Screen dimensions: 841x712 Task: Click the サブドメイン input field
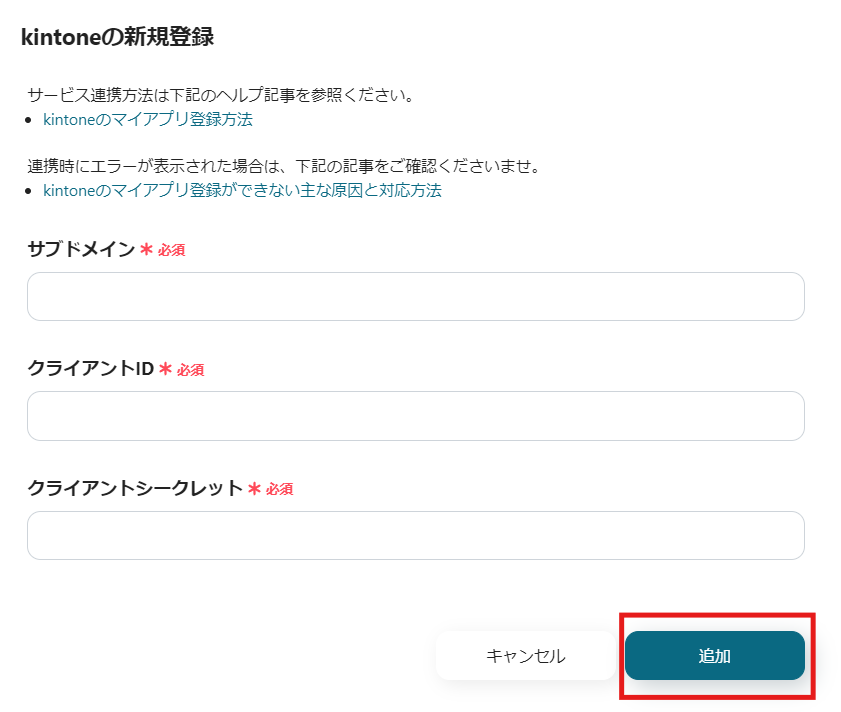coord(414,296)
